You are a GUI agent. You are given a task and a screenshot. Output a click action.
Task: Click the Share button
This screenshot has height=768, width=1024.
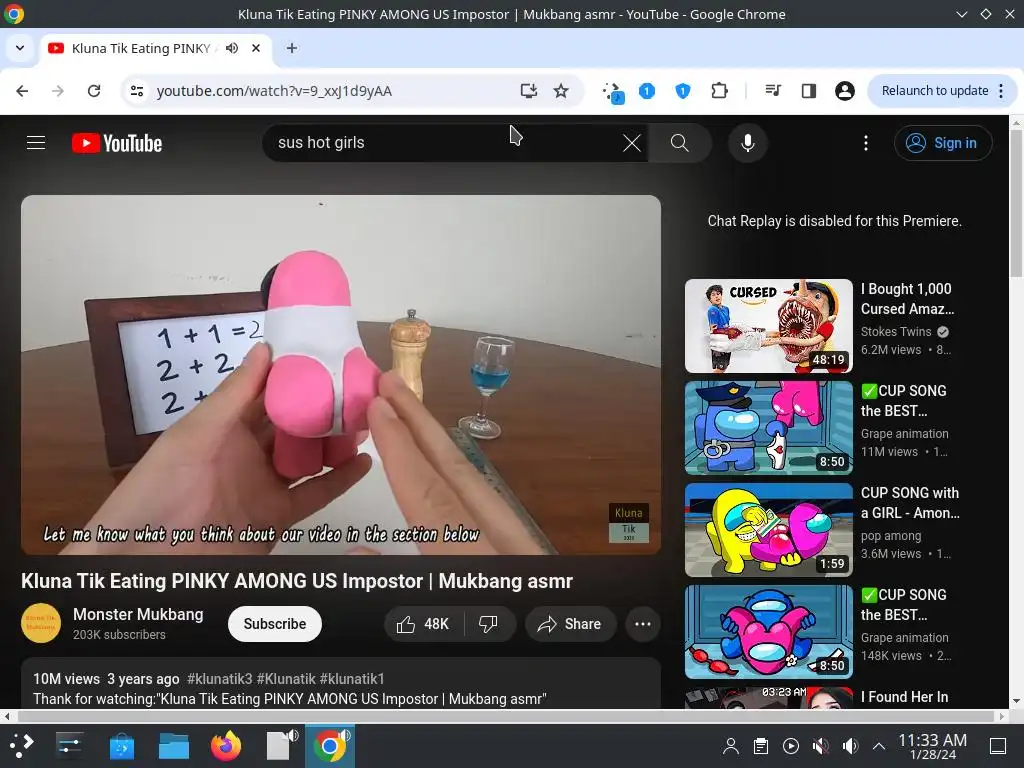click(x=570, y=624)
